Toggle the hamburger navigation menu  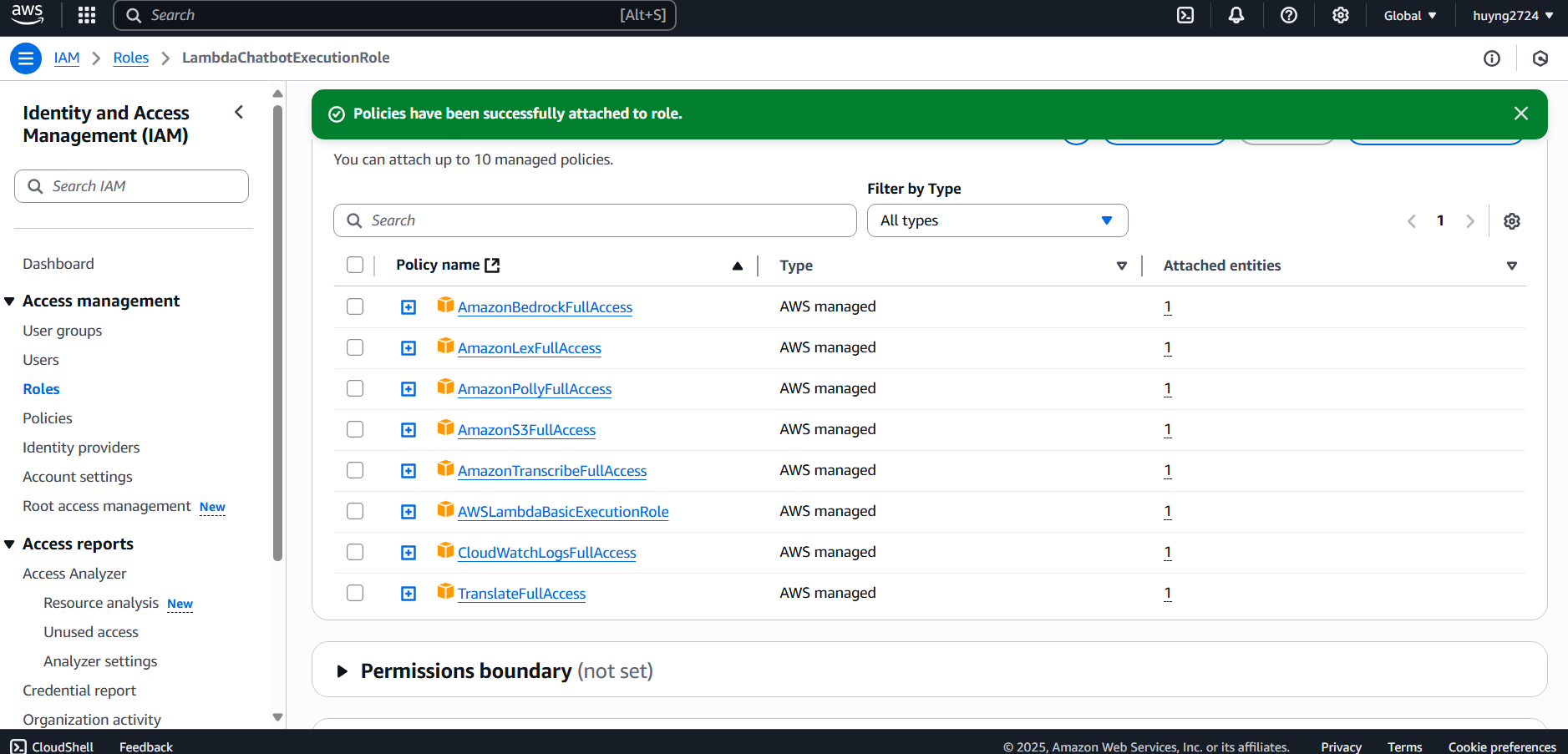(26, 58)
